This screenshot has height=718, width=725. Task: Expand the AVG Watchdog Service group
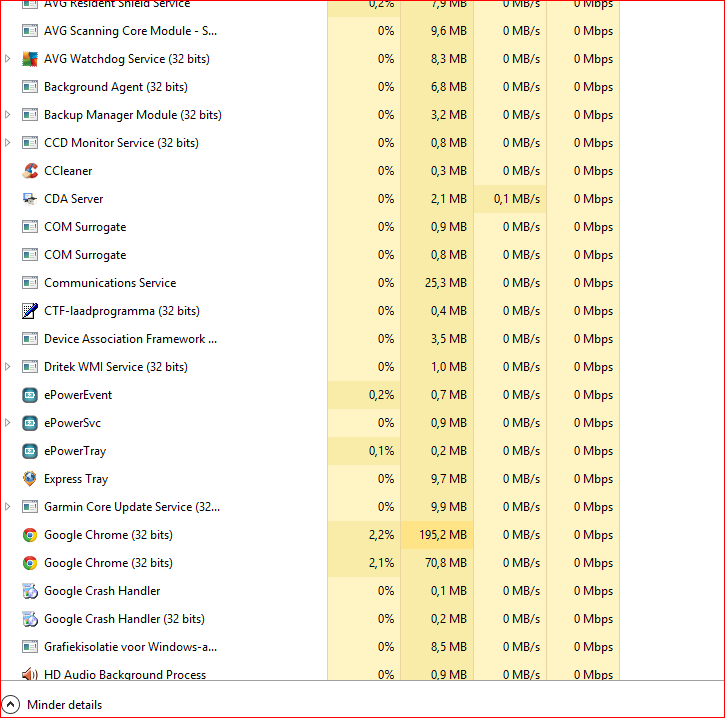click(x=7, y=59)
